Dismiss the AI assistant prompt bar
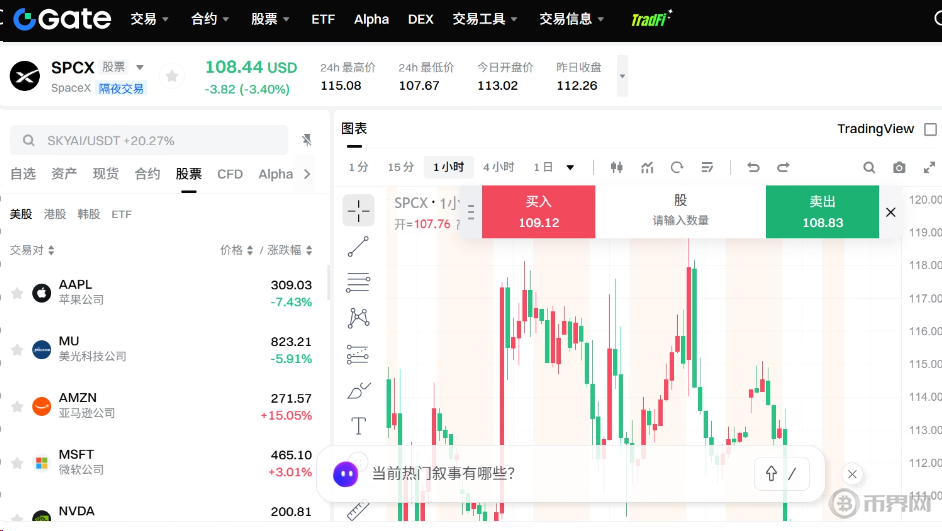 point(852,475)
